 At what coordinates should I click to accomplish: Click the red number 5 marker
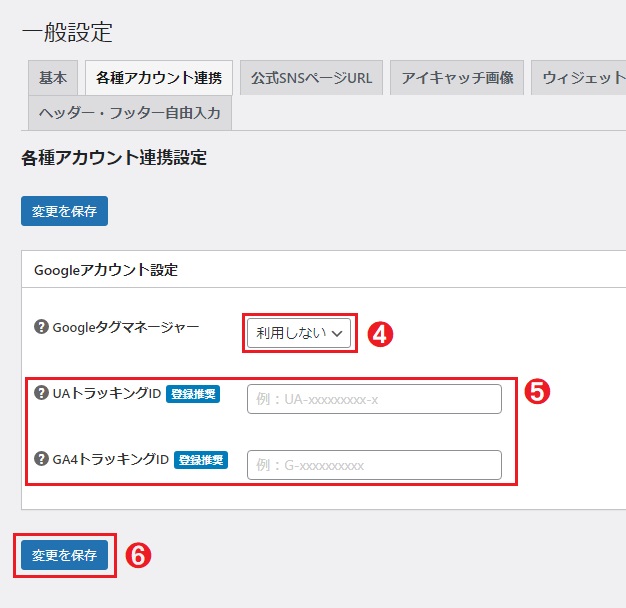tap(538, 391)
